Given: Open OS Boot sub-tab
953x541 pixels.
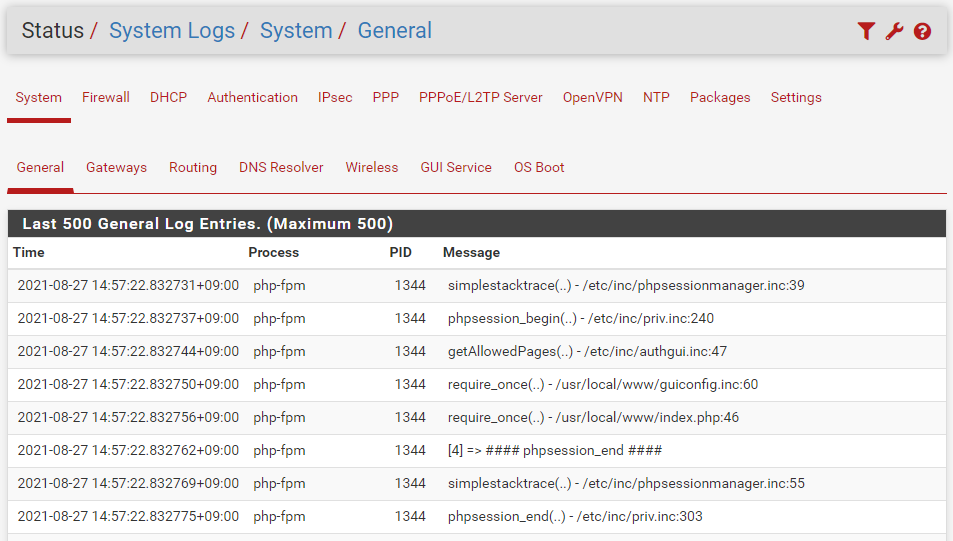Looking at the screenshot, I should tap(539, 167).
